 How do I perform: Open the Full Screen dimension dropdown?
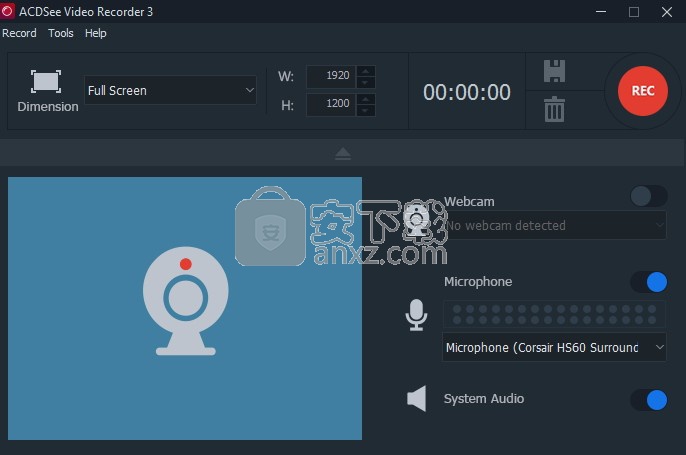(x=170, y=90)
